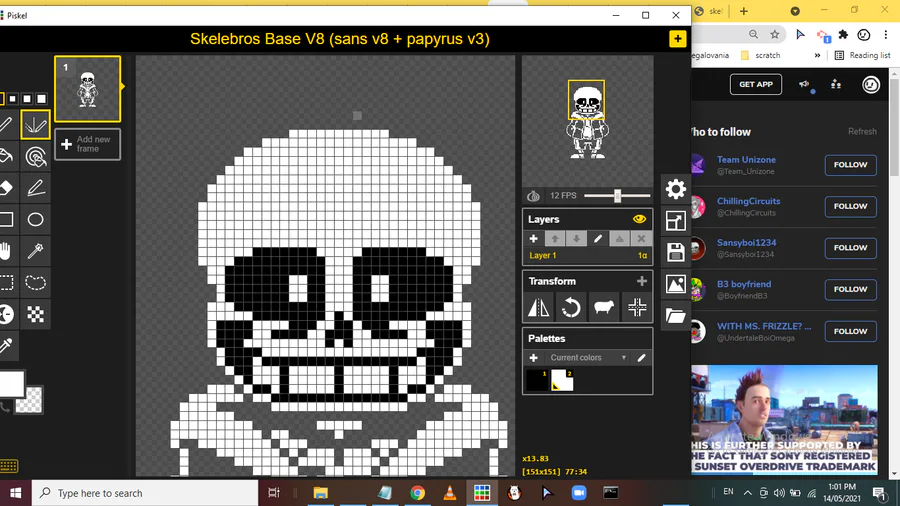Click the GET APP button

[x=756, y=84]
